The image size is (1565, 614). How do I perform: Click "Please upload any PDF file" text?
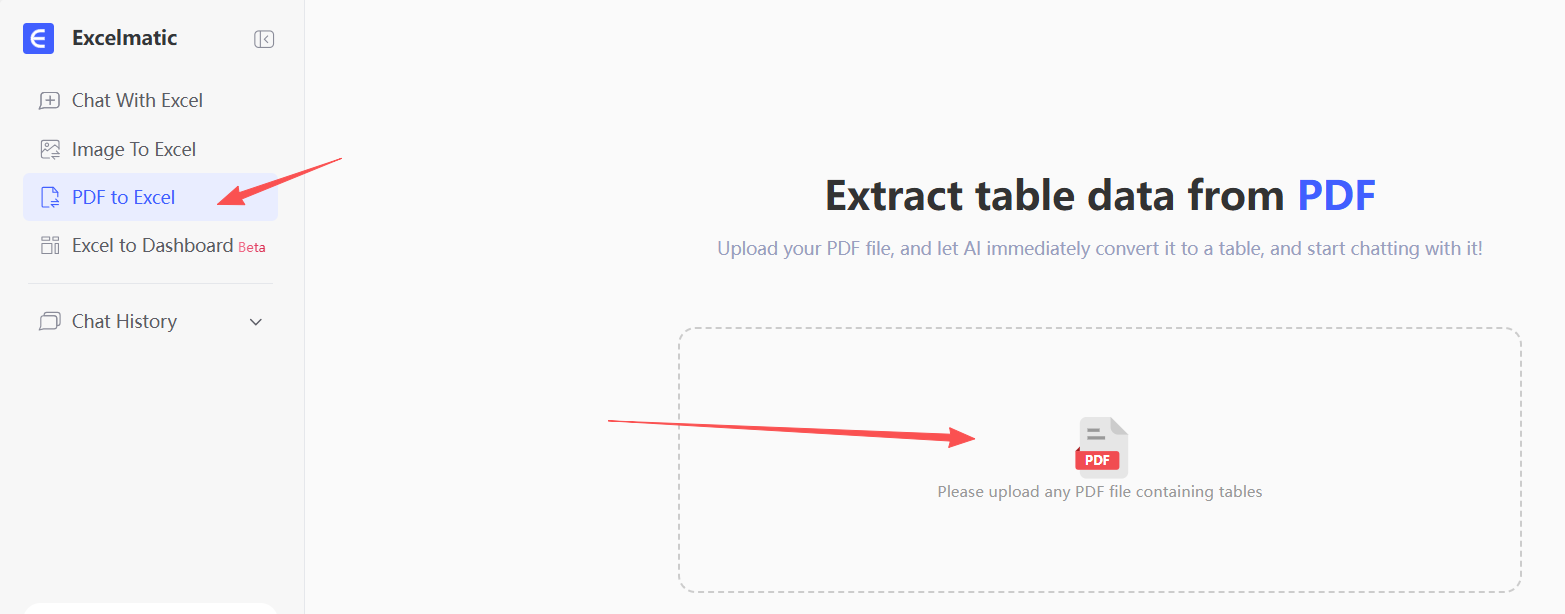[1099, 492]
